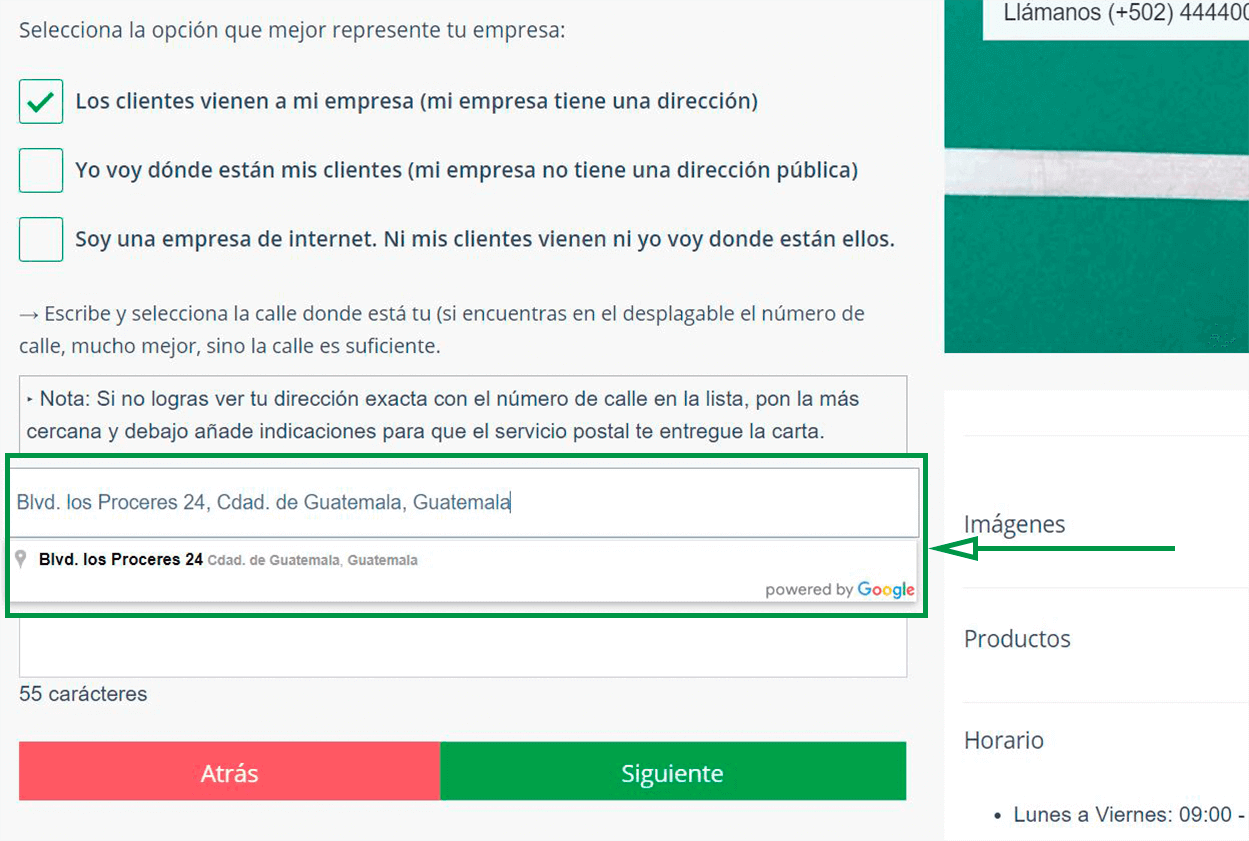Open the Imágenes section

tap(1015, 524)
